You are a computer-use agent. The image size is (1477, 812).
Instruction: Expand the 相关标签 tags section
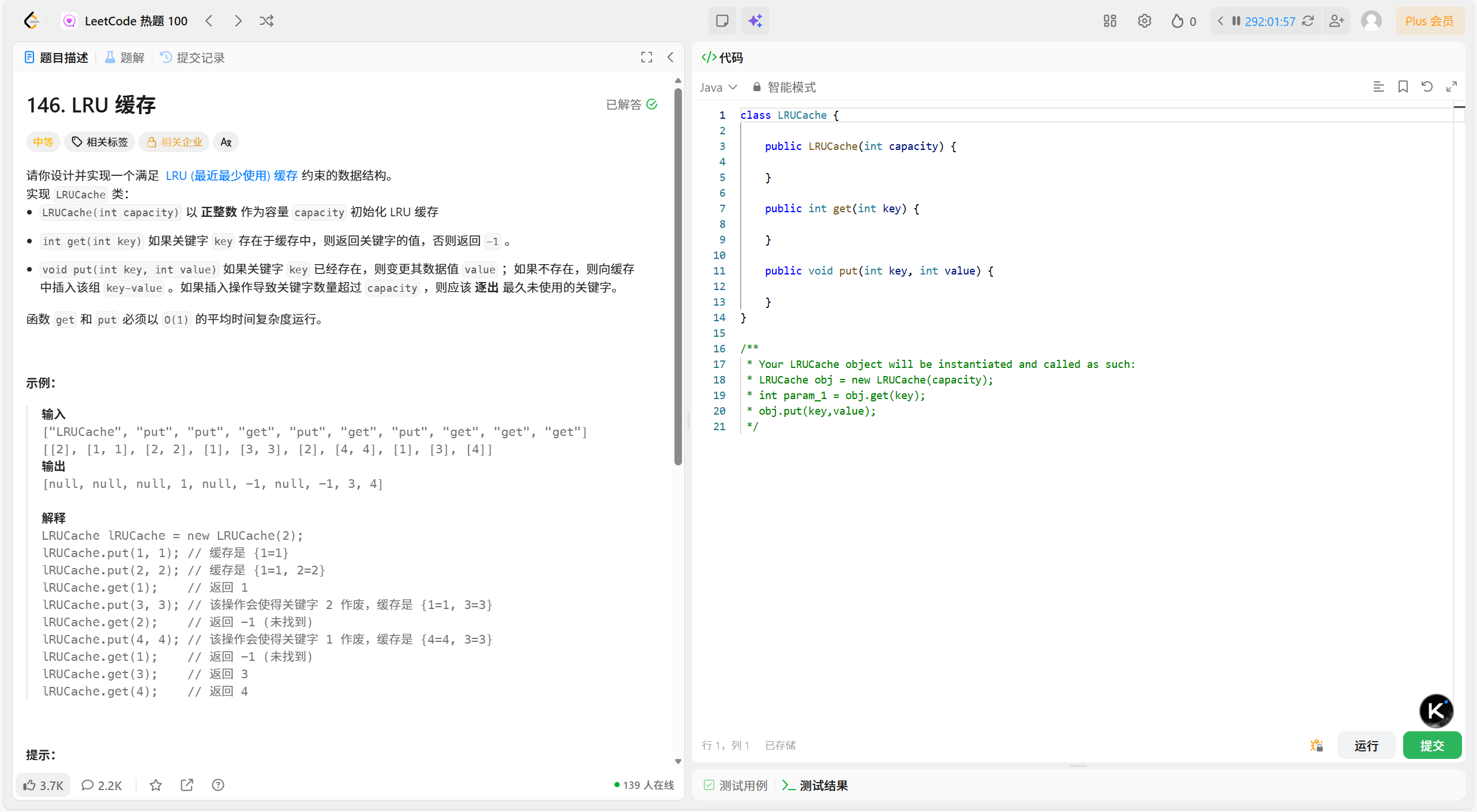pos(99,142)
